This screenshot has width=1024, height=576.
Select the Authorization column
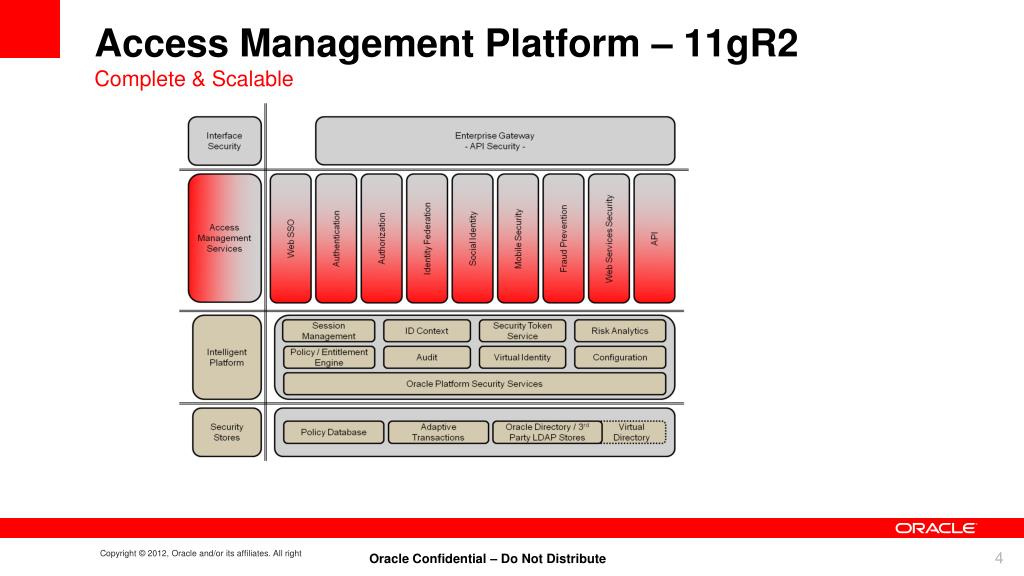click(381, 238)
